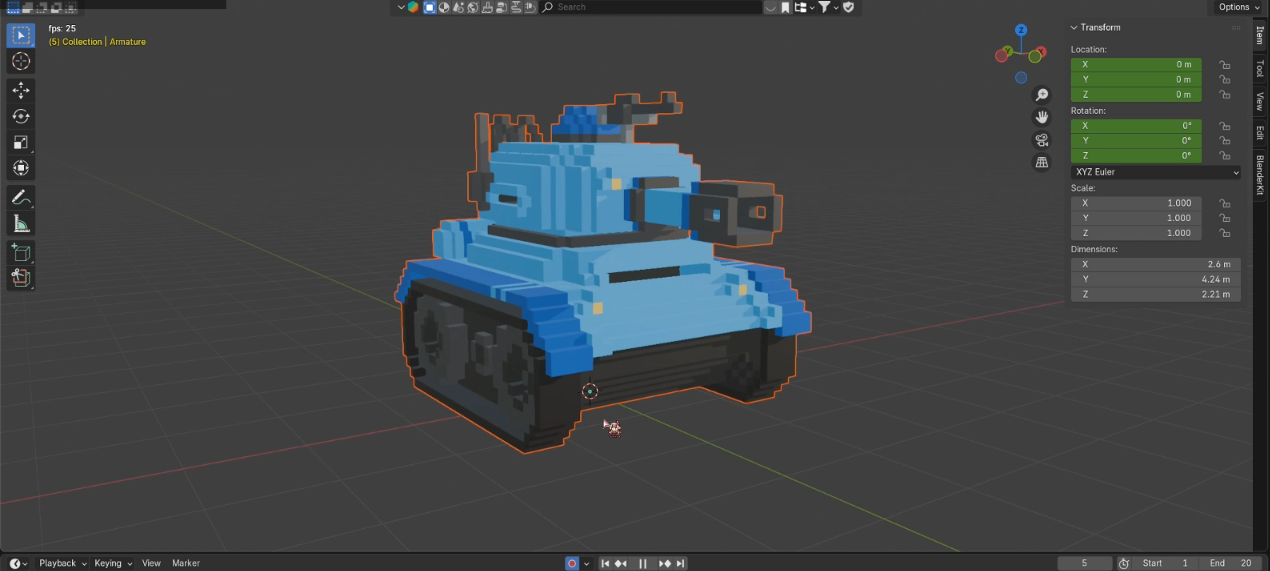This screenshot has height=571, width=1270.
Task: Toggle camera view with the camera icon
Action: click(x=1042, y=140)
